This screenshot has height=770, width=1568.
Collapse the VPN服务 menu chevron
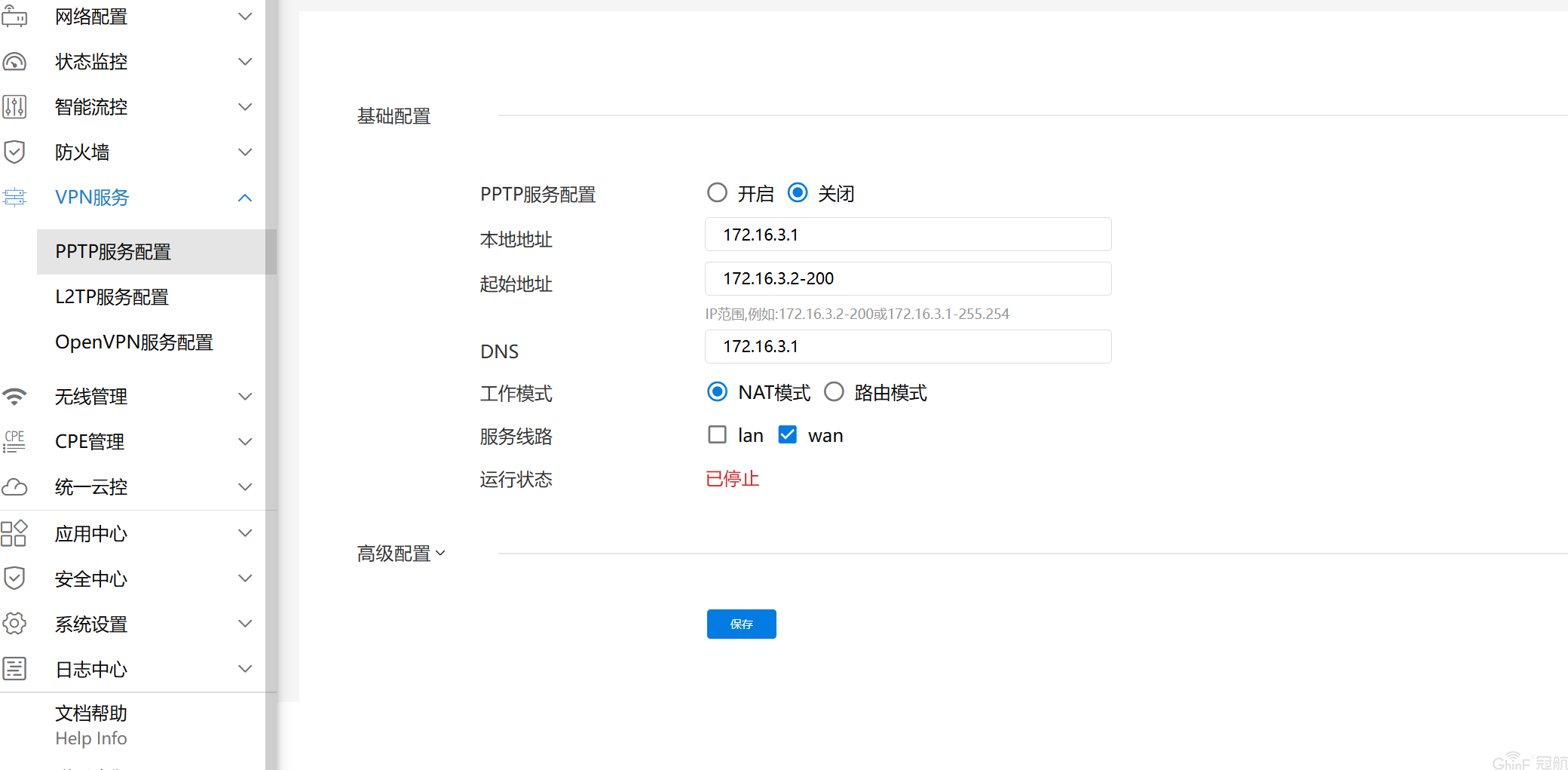(x=244, y=198)
